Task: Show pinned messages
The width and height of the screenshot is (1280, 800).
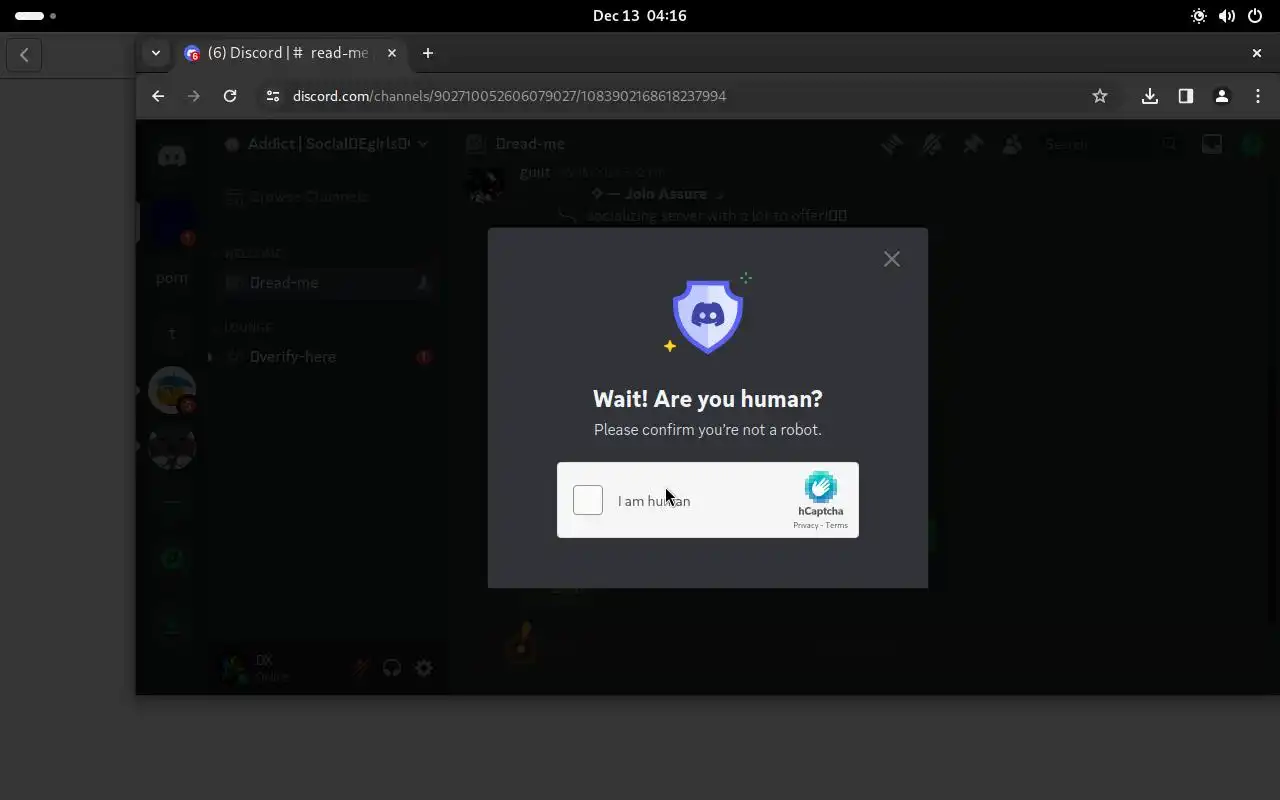Action: (971, 144)
